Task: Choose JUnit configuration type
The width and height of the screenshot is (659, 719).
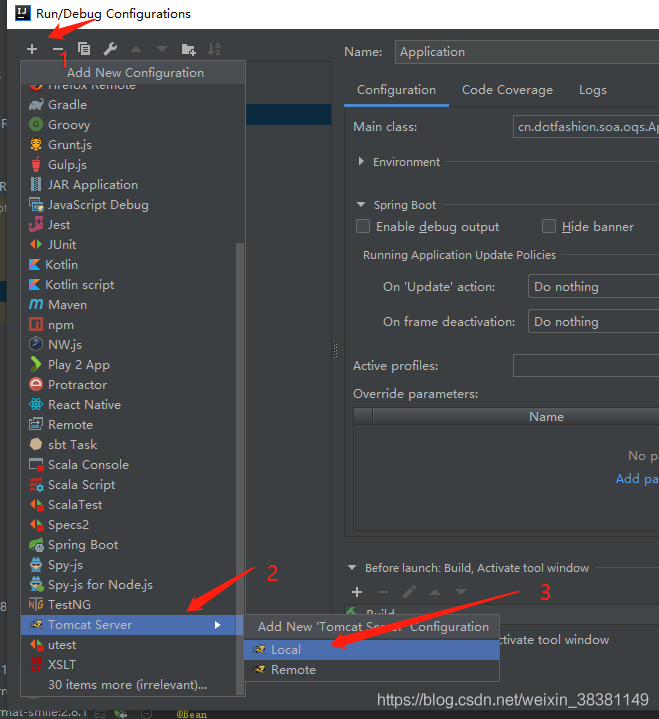Action: (133, 245)
